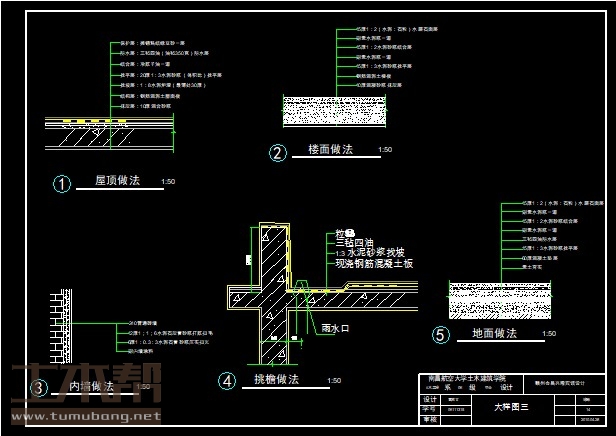
Task: Click the circled number 5 detail marker
Action: pyautogui.click(x=441, y=335)
